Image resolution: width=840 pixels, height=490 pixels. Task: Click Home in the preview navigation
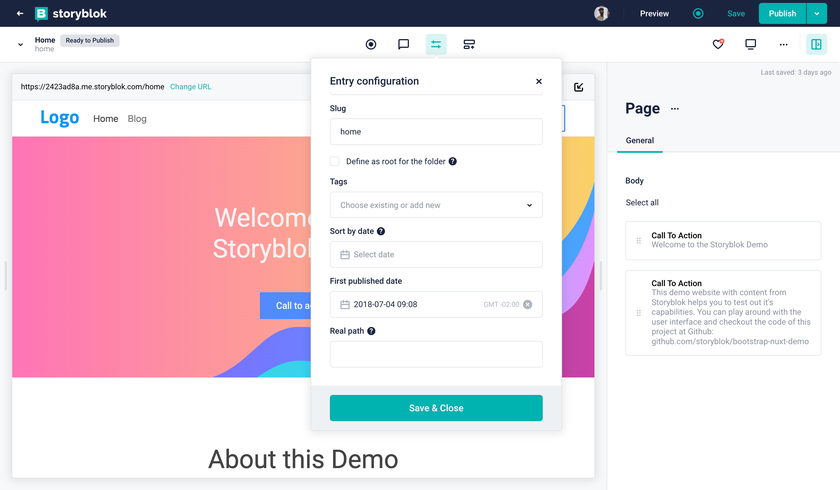[x=106, y=119]
